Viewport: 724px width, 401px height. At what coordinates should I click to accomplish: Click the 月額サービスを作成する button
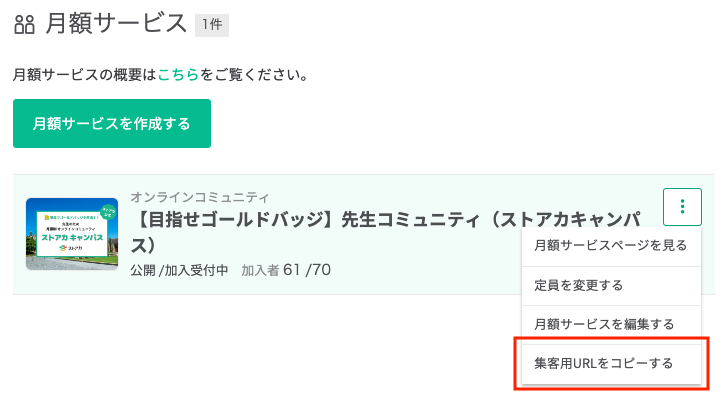point(112,123)
